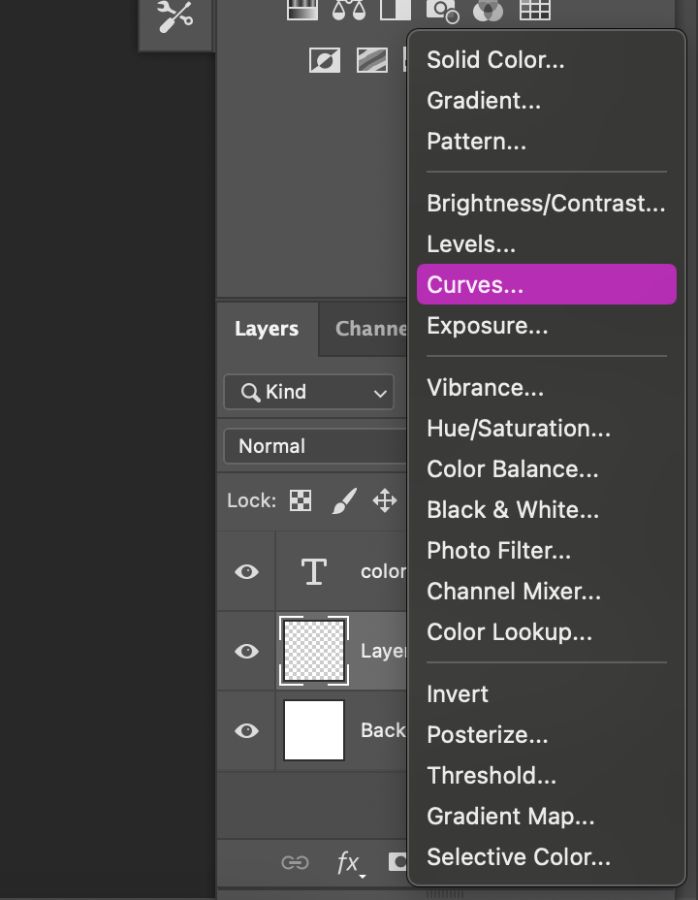Add Channel Mixer adjustment via overlapping circles icon

tap(488, 10)
